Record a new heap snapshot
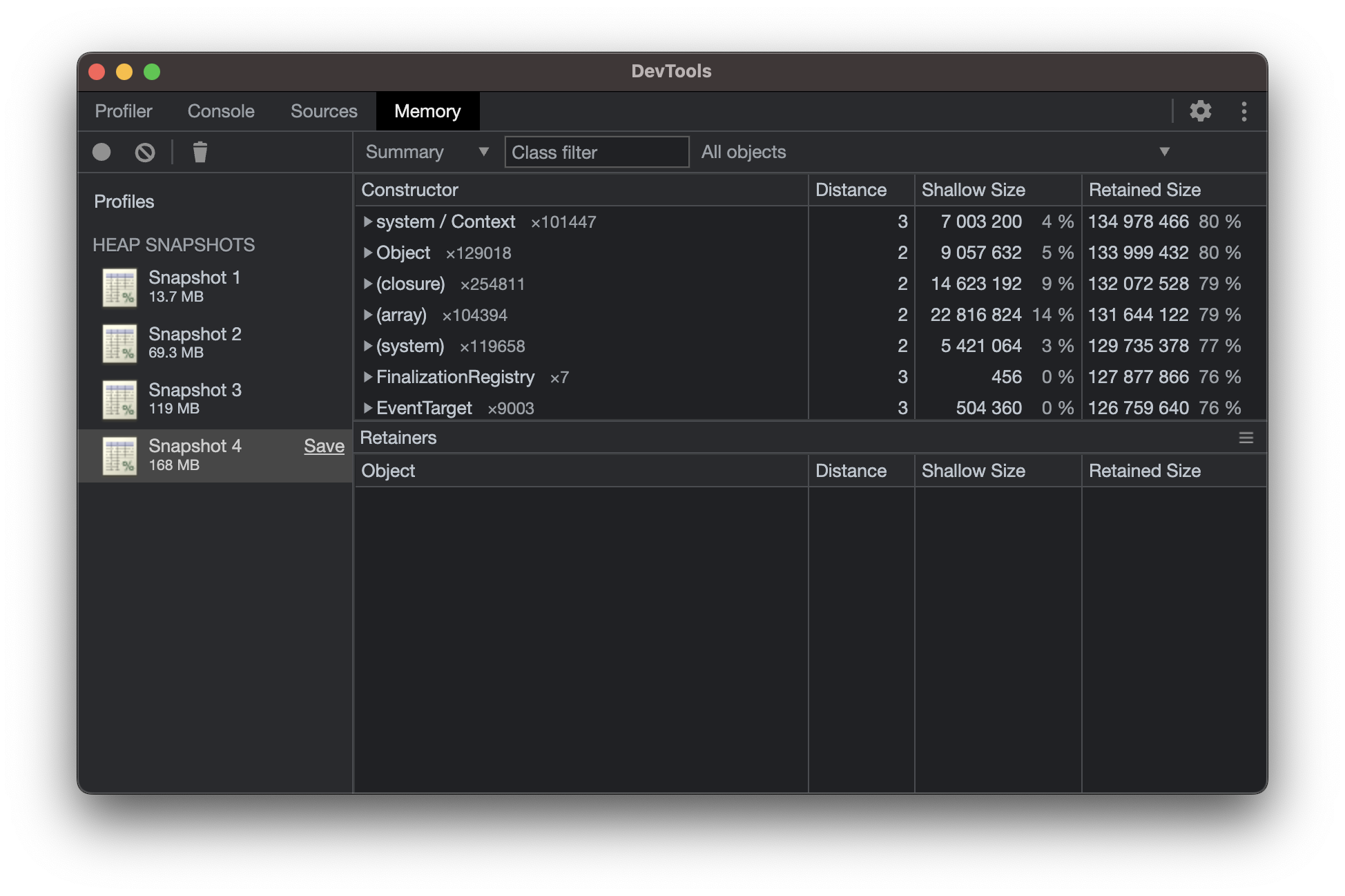Screen dimensions: 1345x896 pos(101,152)
